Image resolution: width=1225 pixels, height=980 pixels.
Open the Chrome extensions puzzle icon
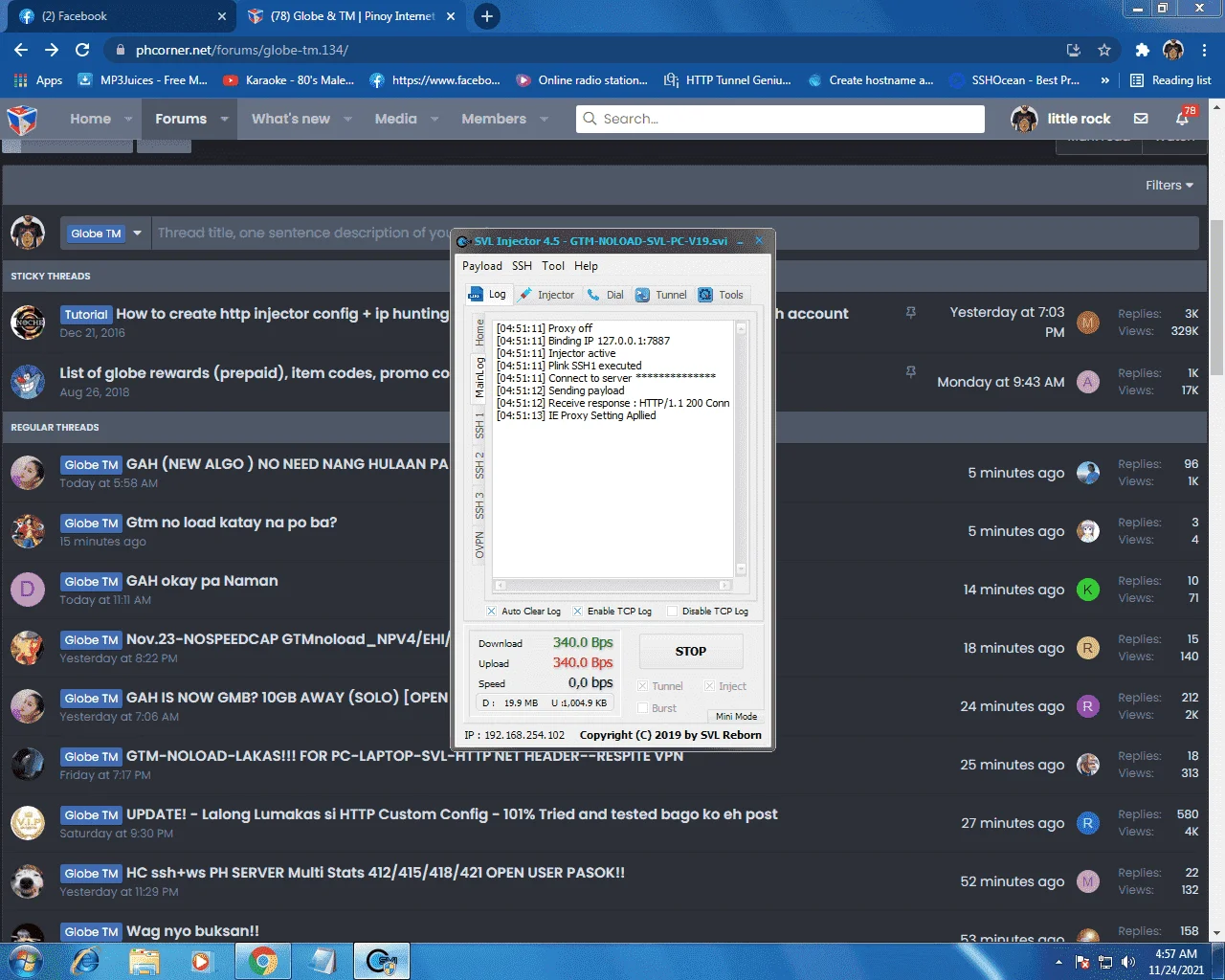[1142, 50]
